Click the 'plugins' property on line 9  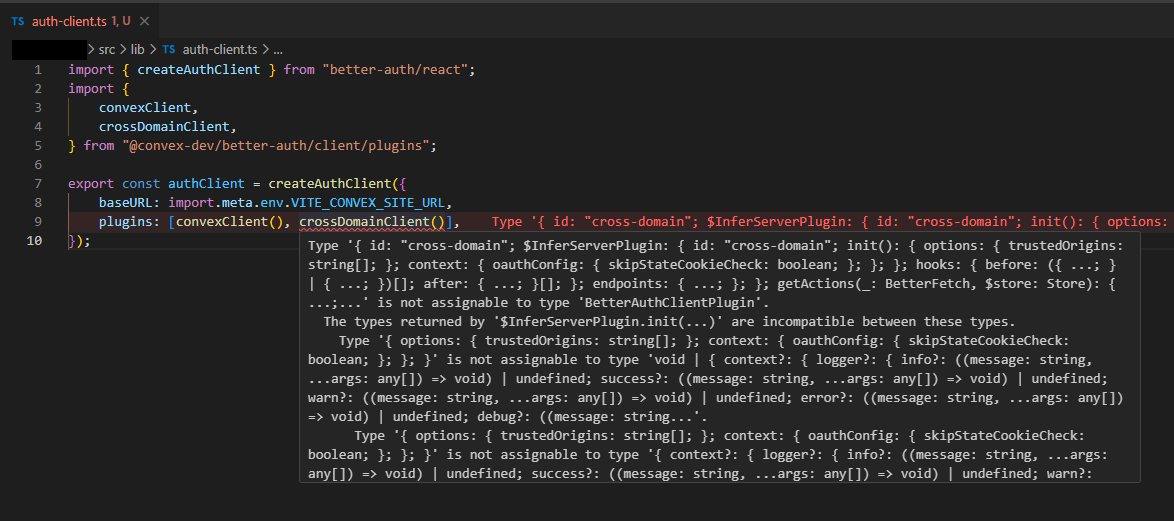(126, 222)
